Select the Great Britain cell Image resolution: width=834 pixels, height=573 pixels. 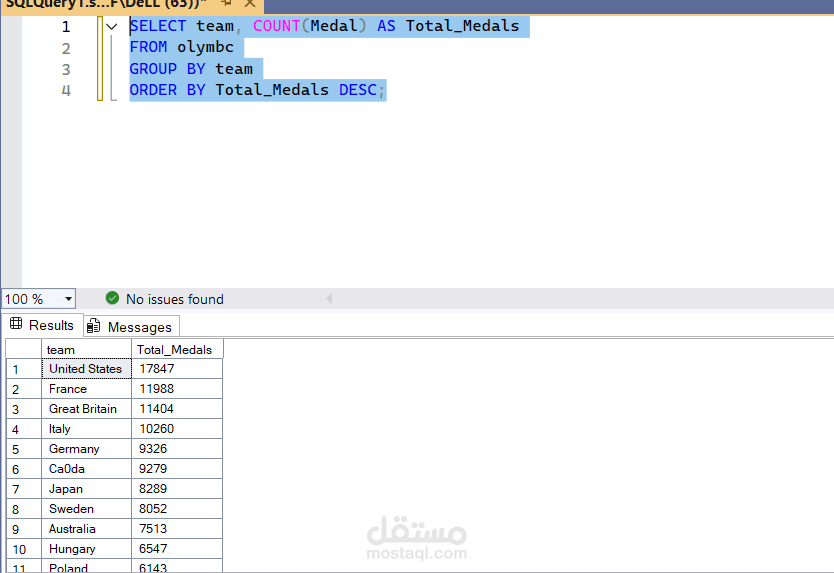pyautogui.click(x=86, y=409)
